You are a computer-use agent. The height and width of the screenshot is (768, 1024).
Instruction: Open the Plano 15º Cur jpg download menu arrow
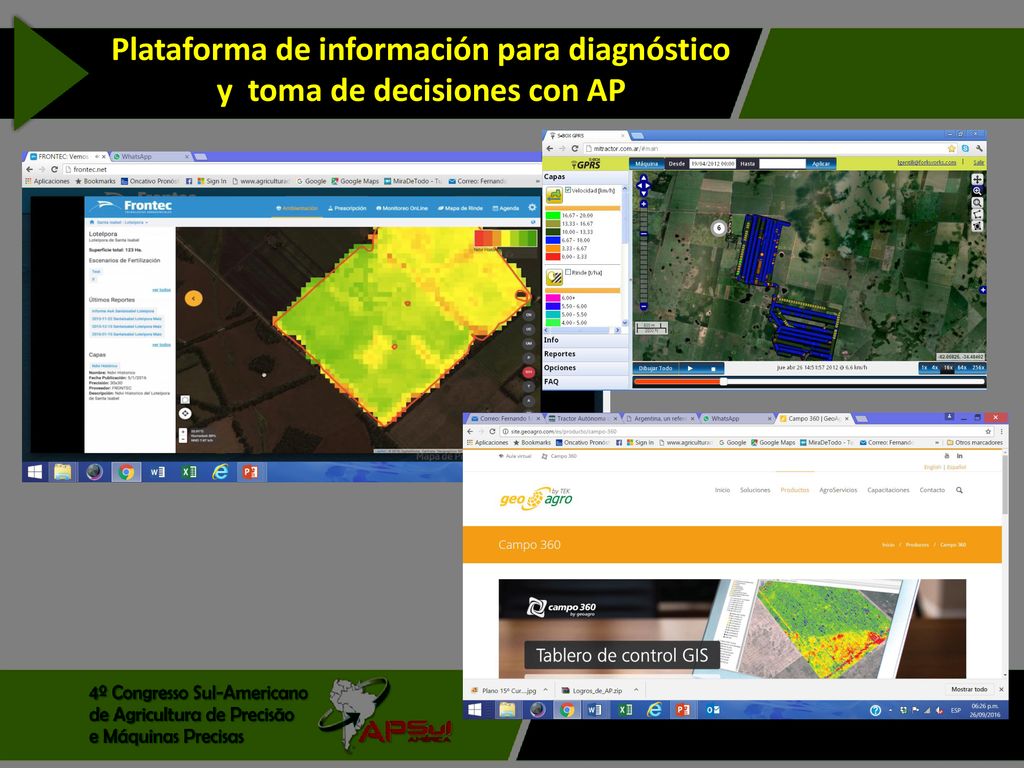(x=545, y=690)
